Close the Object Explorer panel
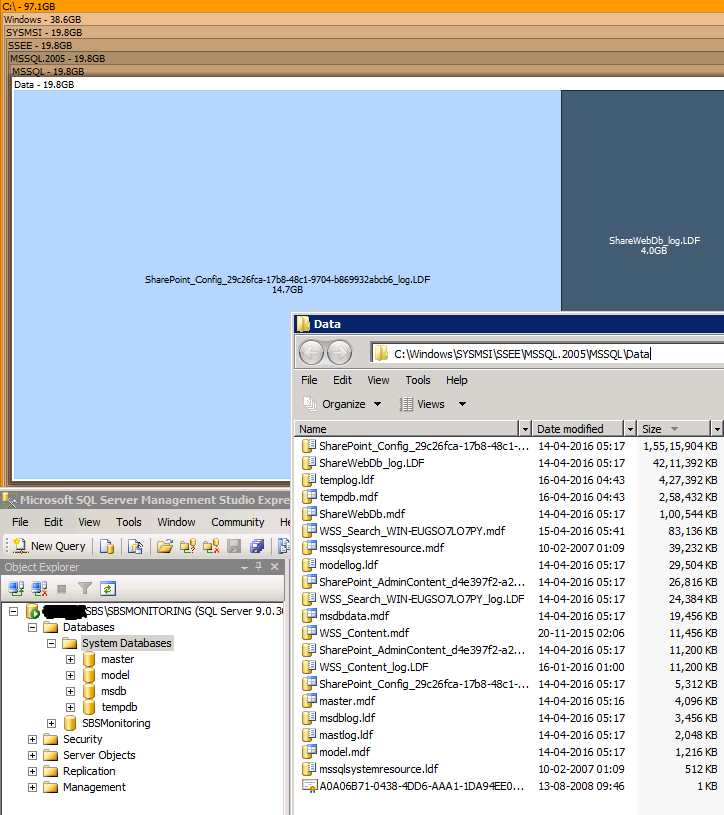The height and width of the screenshot is (815, 724). point(274,567)
